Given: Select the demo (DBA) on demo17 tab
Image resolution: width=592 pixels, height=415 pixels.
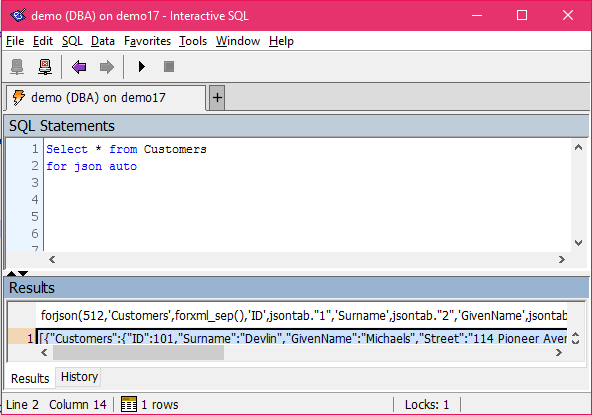Looking at the screenshot, I should click(106, 98).
